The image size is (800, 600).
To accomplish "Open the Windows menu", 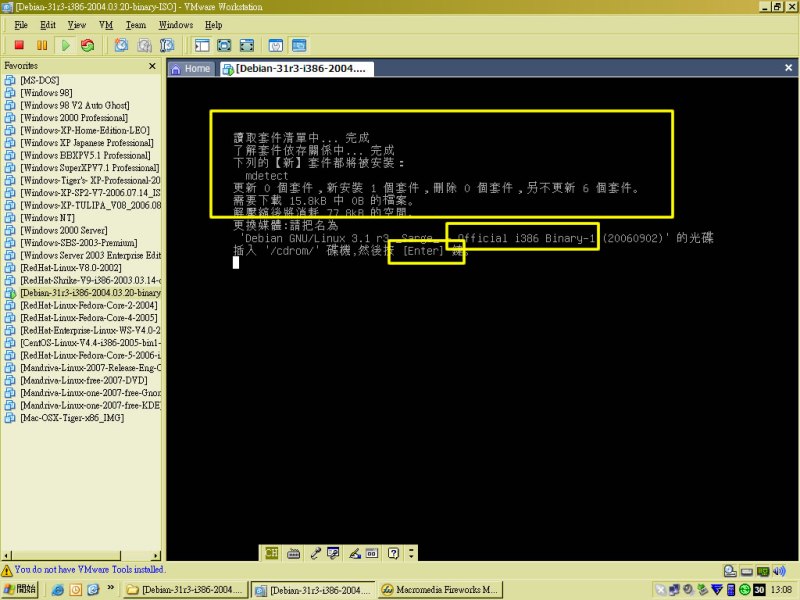I will coord(176,25).
